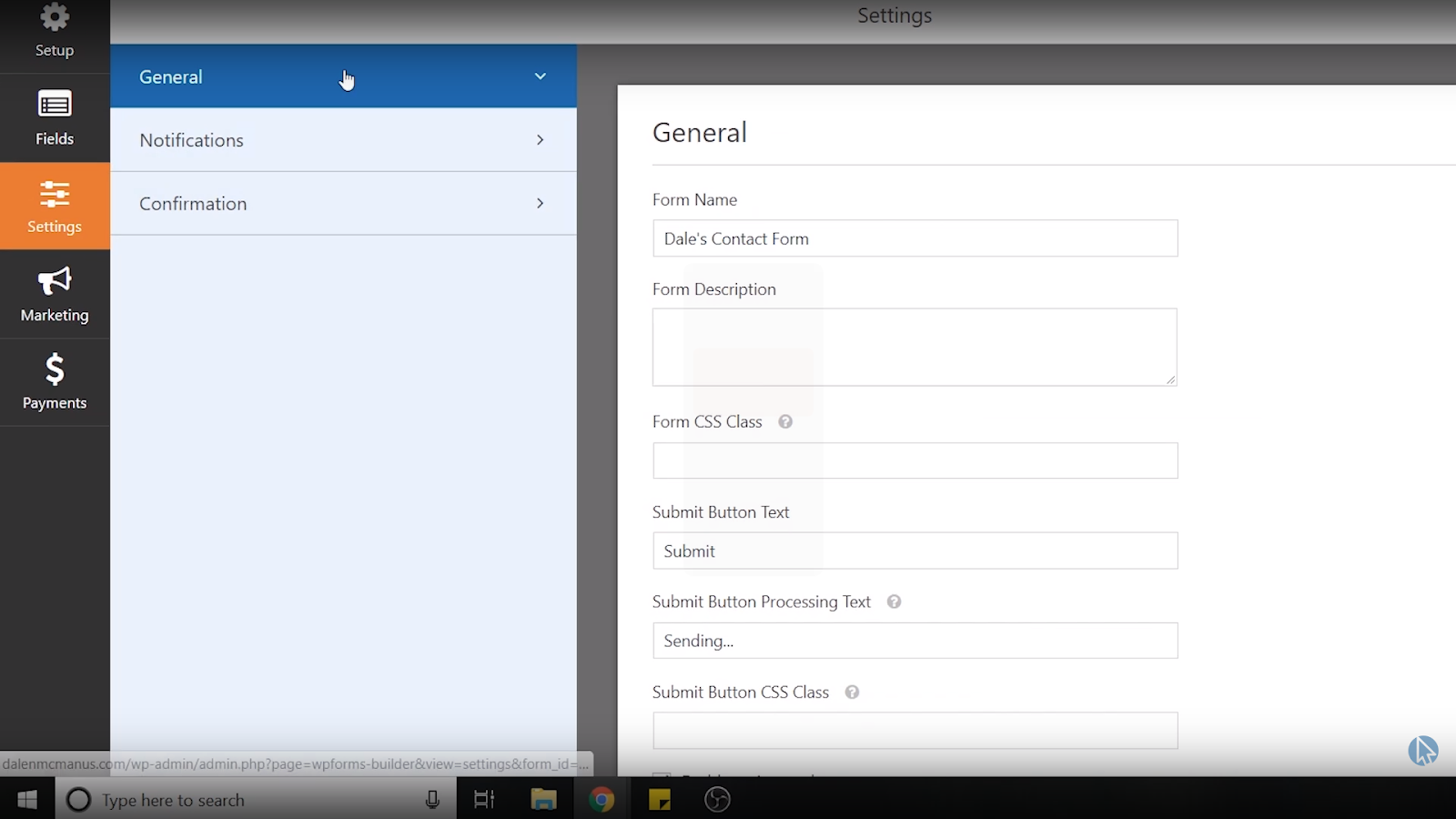The height and width of the screenshot is (819, 1456).
Task: Open the OBS Studio taskbar icon
Action: pos(717,799)
